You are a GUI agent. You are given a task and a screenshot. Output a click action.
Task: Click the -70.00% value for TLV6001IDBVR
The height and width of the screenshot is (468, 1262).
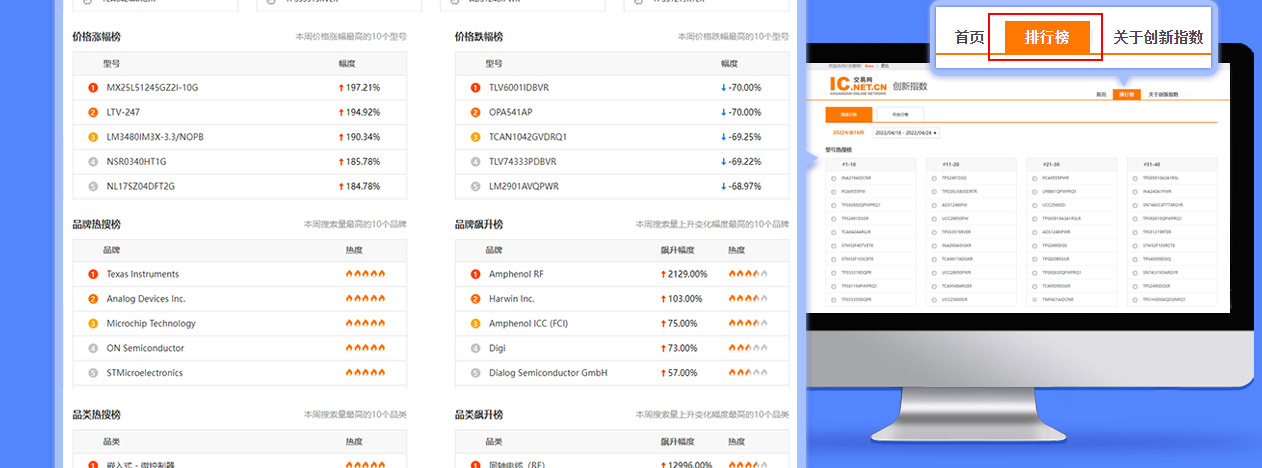(745, 87)
